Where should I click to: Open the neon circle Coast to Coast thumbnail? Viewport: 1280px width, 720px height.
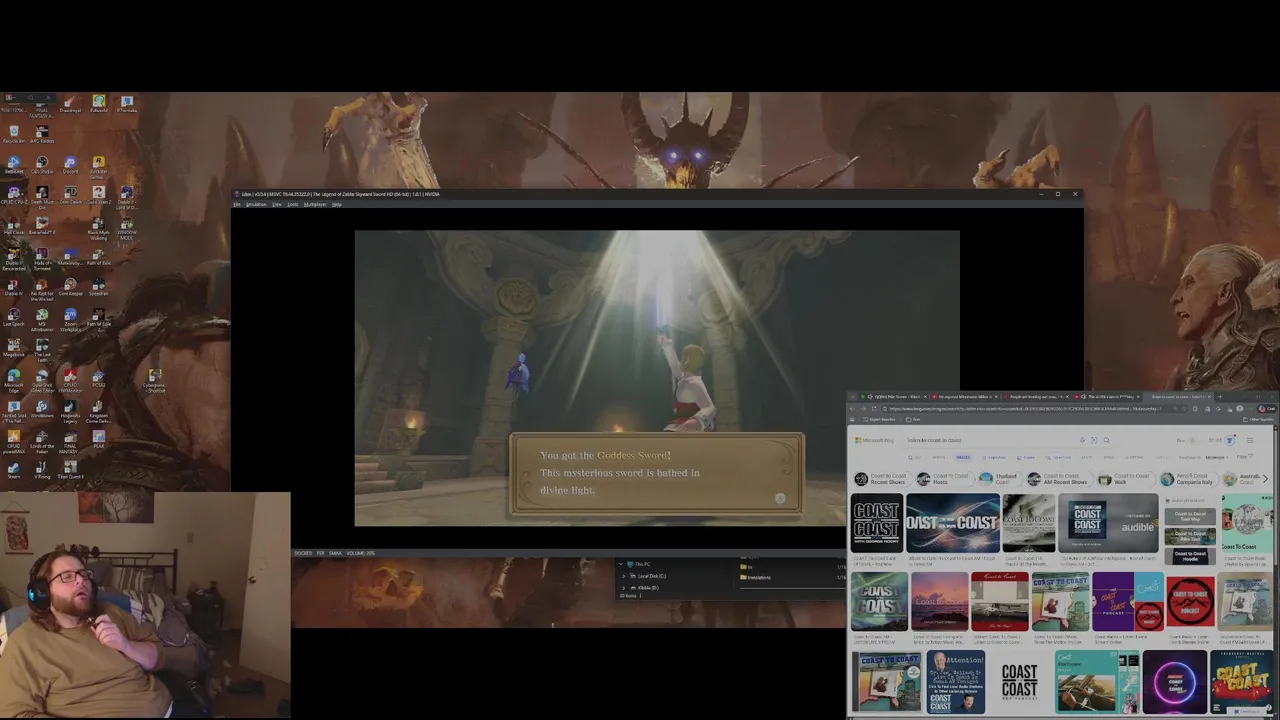[x=1174, y=681]
